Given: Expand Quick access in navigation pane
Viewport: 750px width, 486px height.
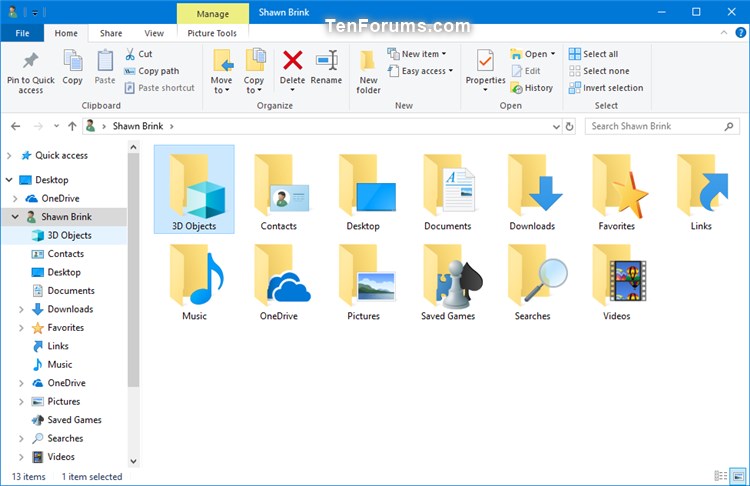Looking at the screenshot, I should pos(9,155).
